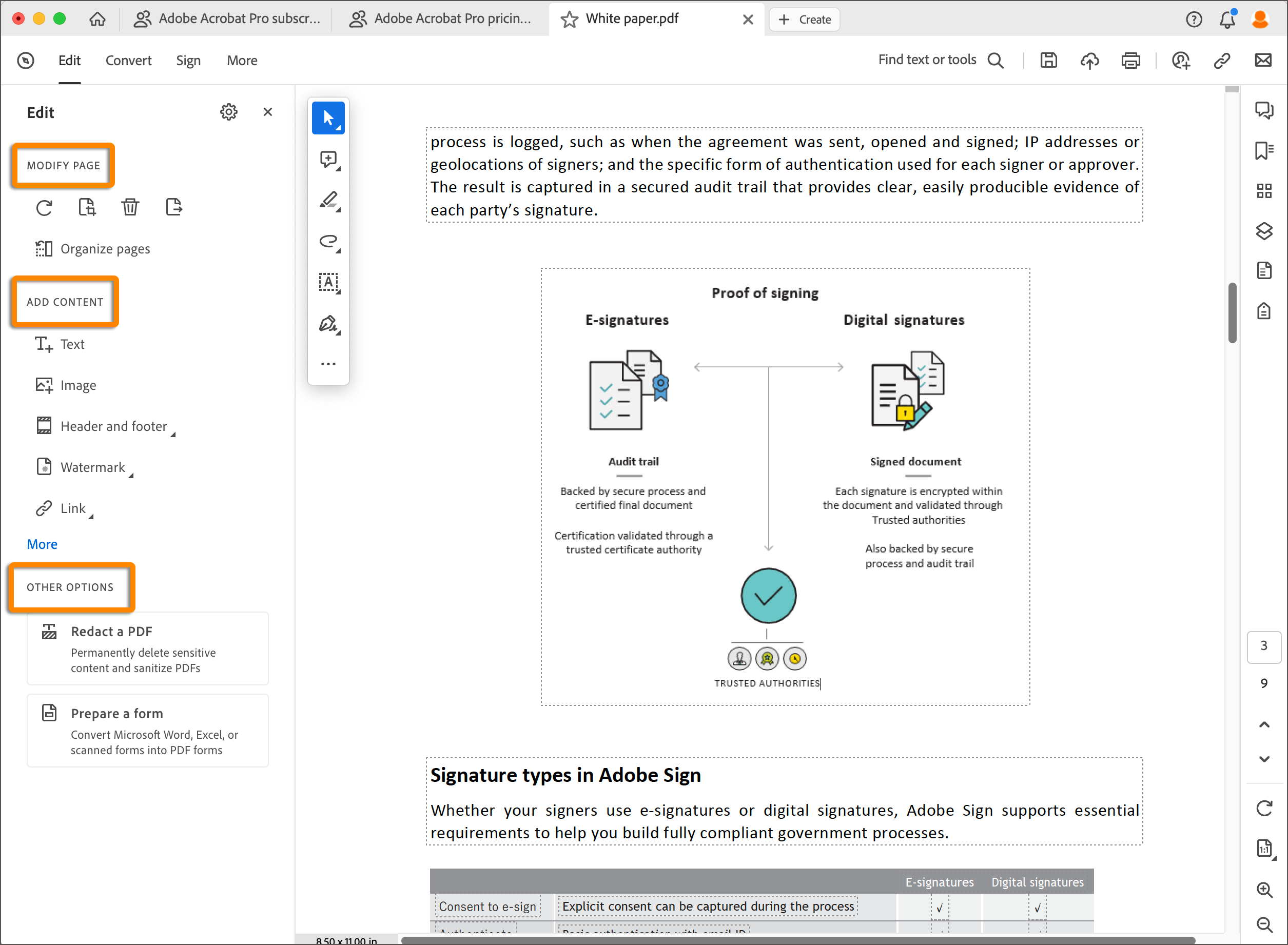Click the Save to cloud icon in toolbar
This screenshot has height=945, width=1288.
(1090, 60)
